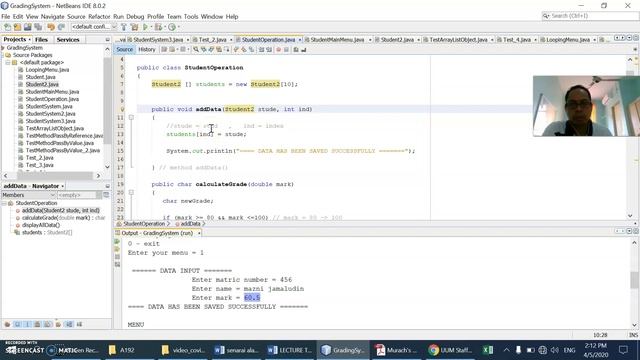
Task: Click the New Project toolbar icon
Action: (x=17, y=27)
